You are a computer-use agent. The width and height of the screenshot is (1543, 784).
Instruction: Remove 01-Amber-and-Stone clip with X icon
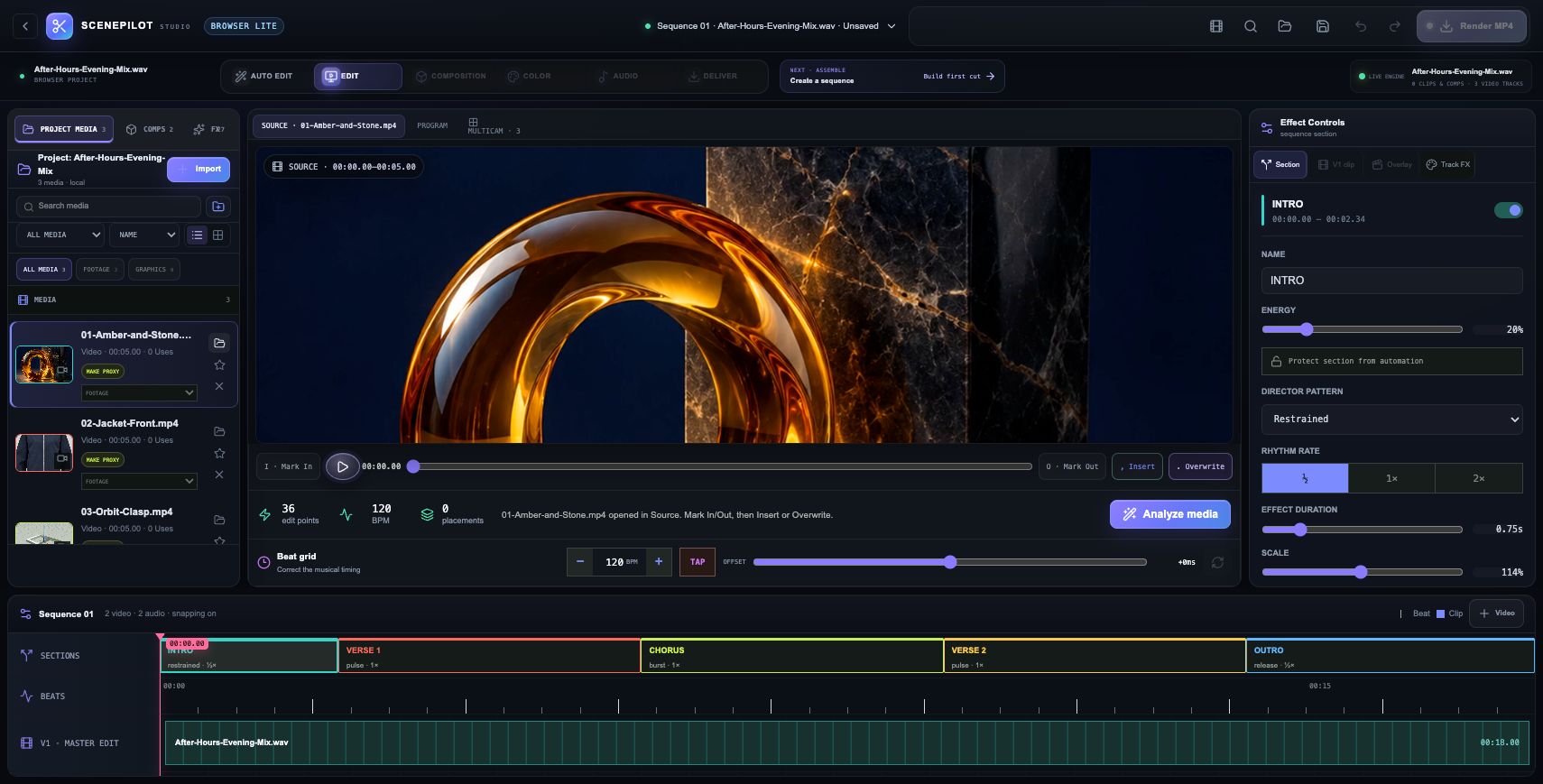click(x=219, y=386)
